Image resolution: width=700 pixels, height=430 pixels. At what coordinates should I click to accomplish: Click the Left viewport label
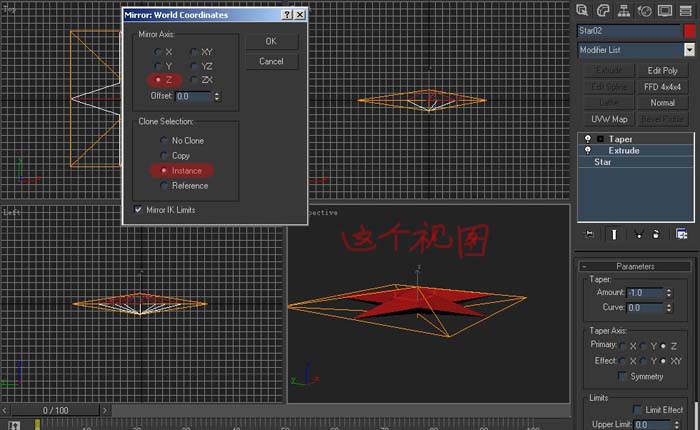[x=11, y=212]
